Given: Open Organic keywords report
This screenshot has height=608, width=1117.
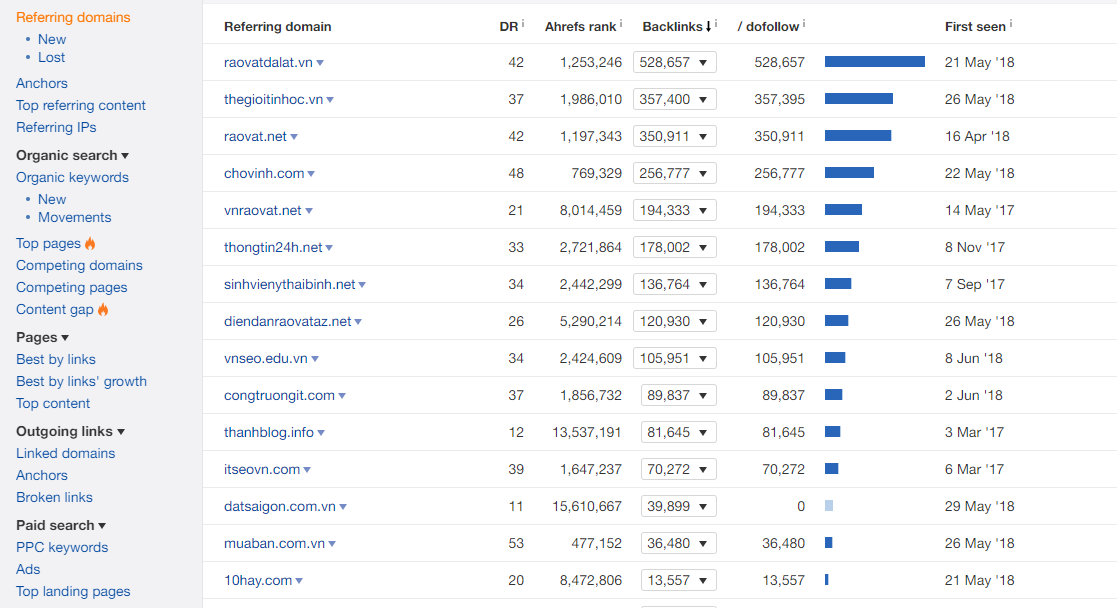Looking at the screenshot, I should [x=72, y=177].
